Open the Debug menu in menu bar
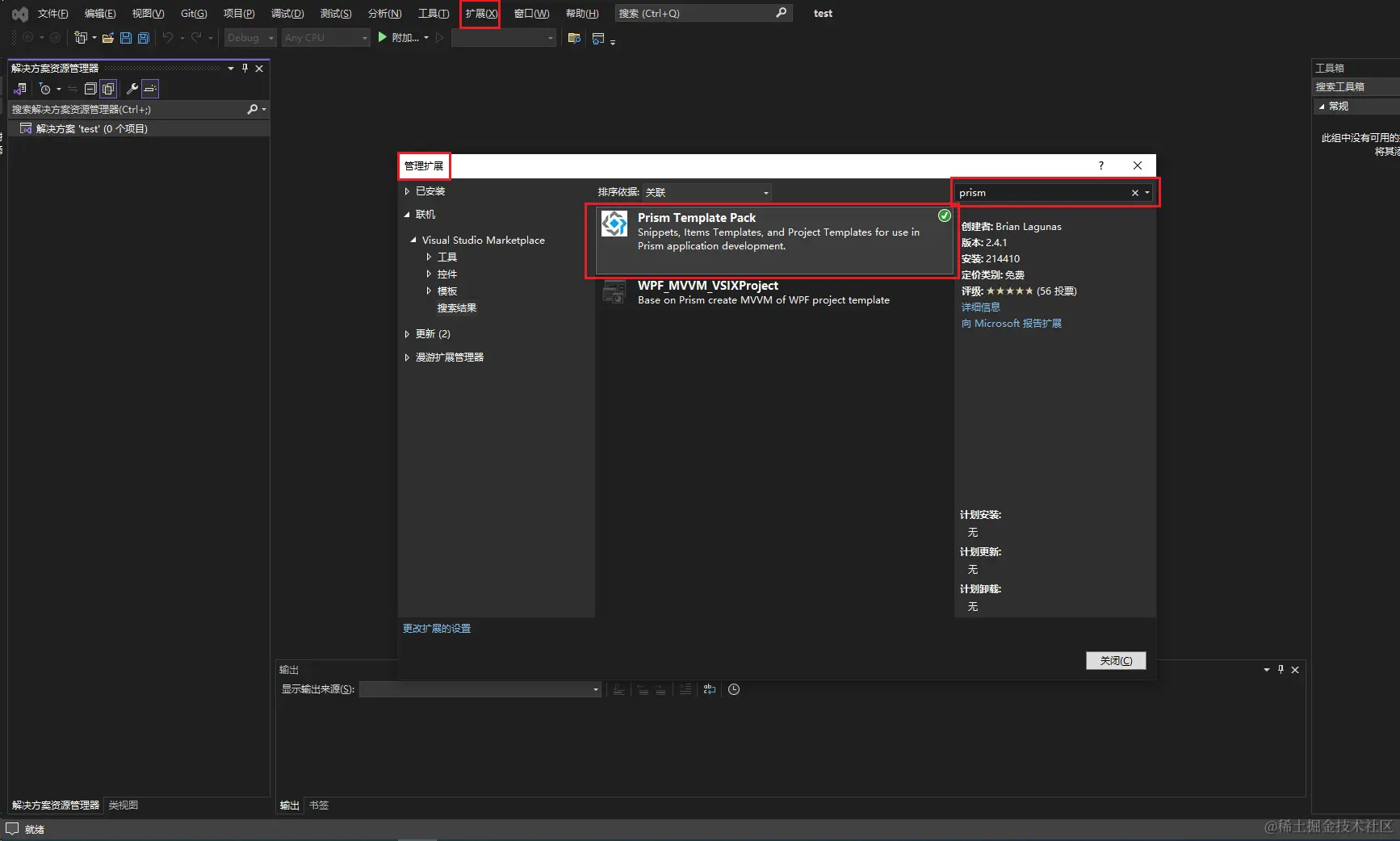This screenshot has height=841, width=1400. (x=287, y=14)
